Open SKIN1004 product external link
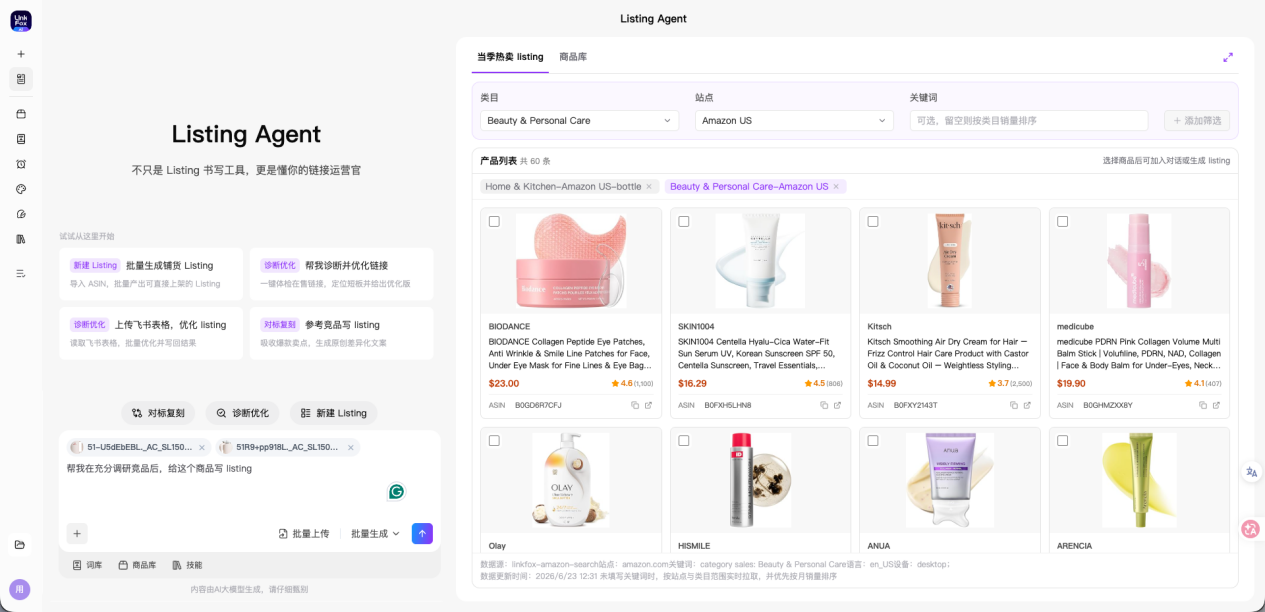 [837, 405]
